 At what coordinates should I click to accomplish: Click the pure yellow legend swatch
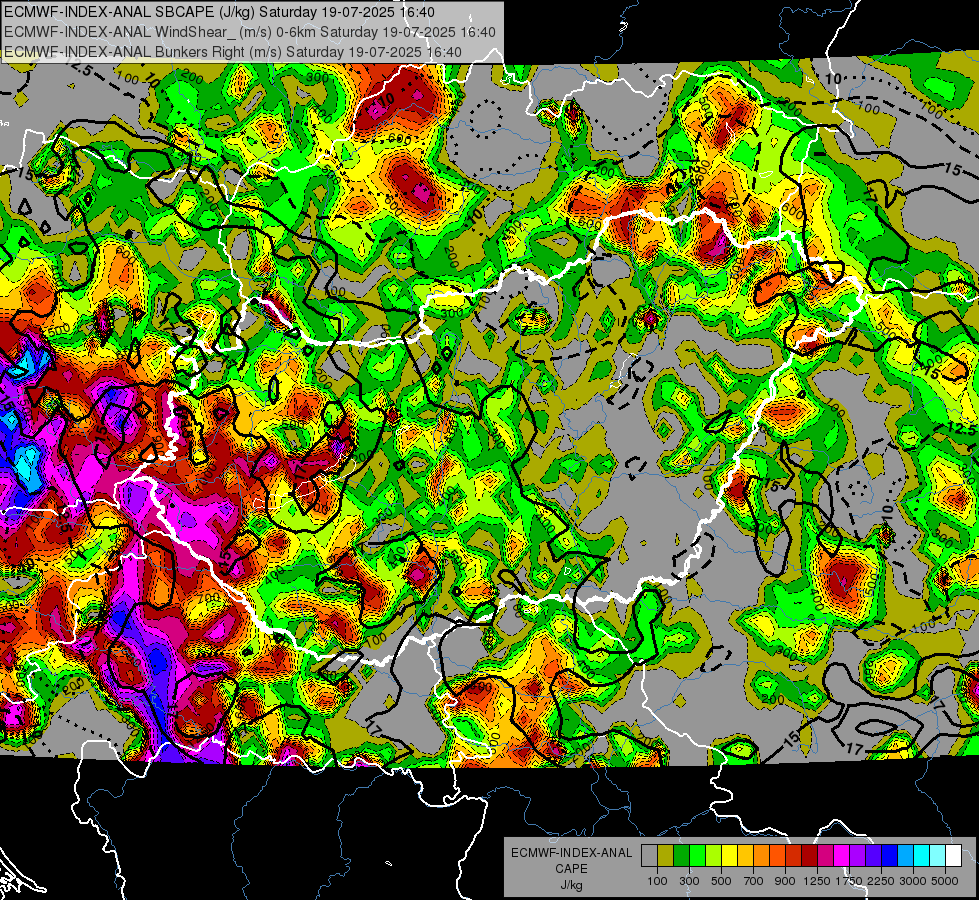[729, 856]
